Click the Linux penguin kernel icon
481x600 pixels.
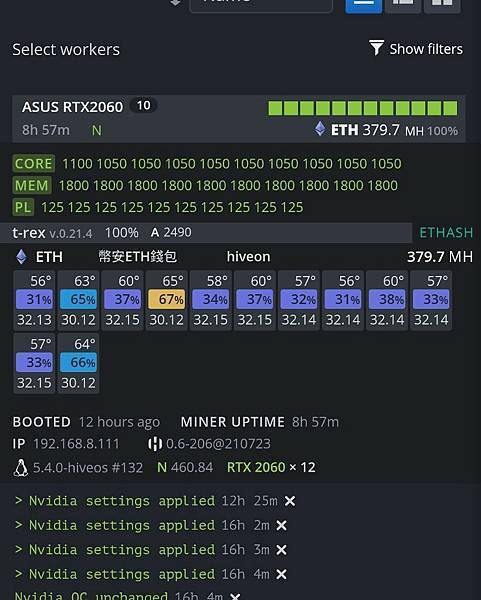pyautogui.click(x=21, y=467)
